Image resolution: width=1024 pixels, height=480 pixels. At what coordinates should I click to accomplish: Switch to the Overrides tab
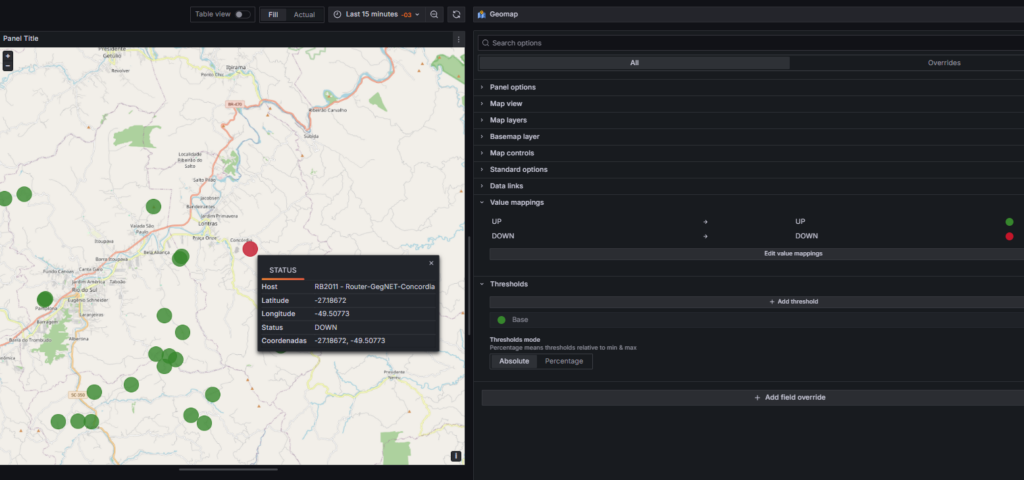coord(943,63)
